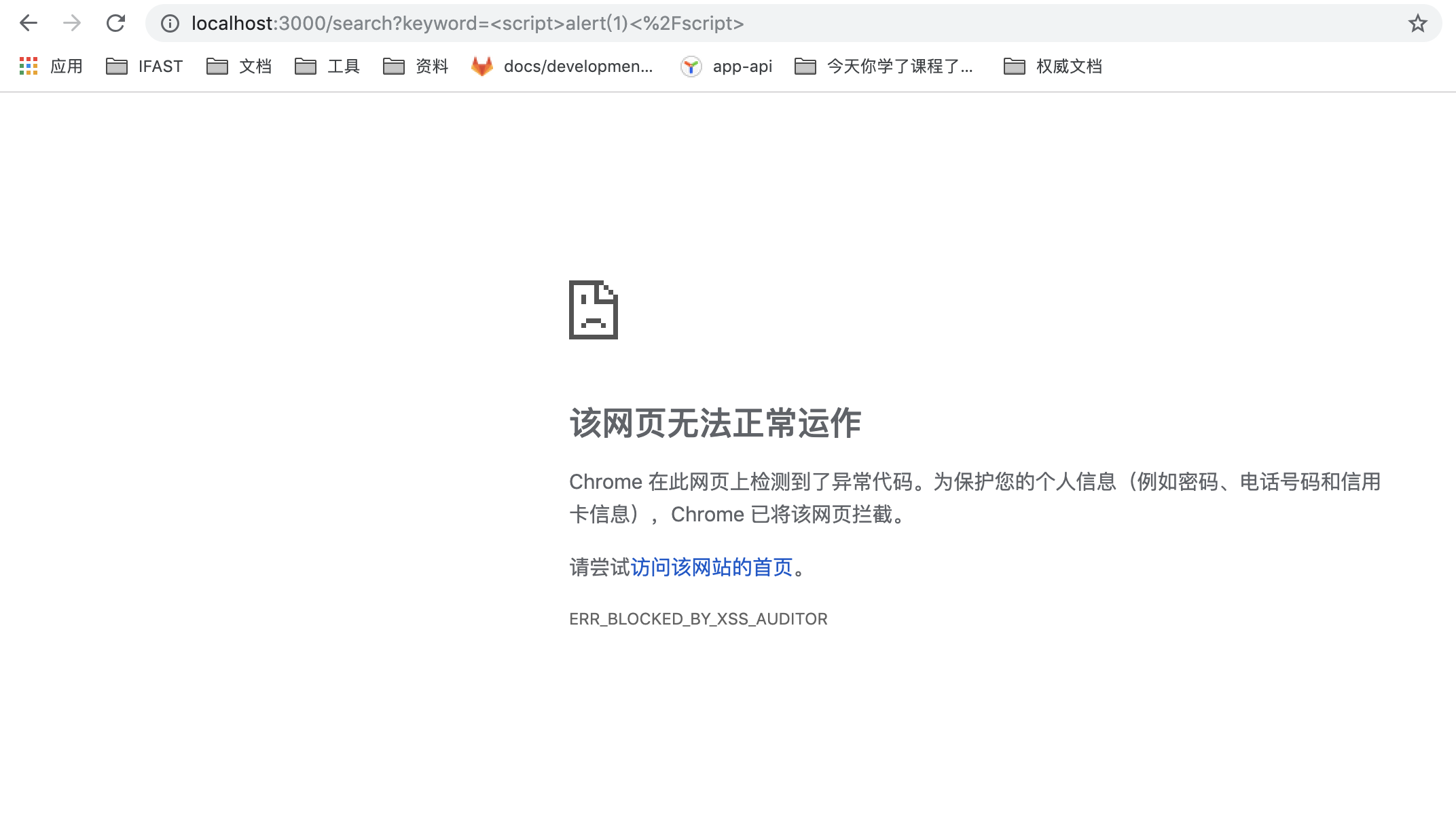Bookmark this page with star icon
Image resolution: width=1456 pixels, height=816 pixels.
[x=1417, y=24]
